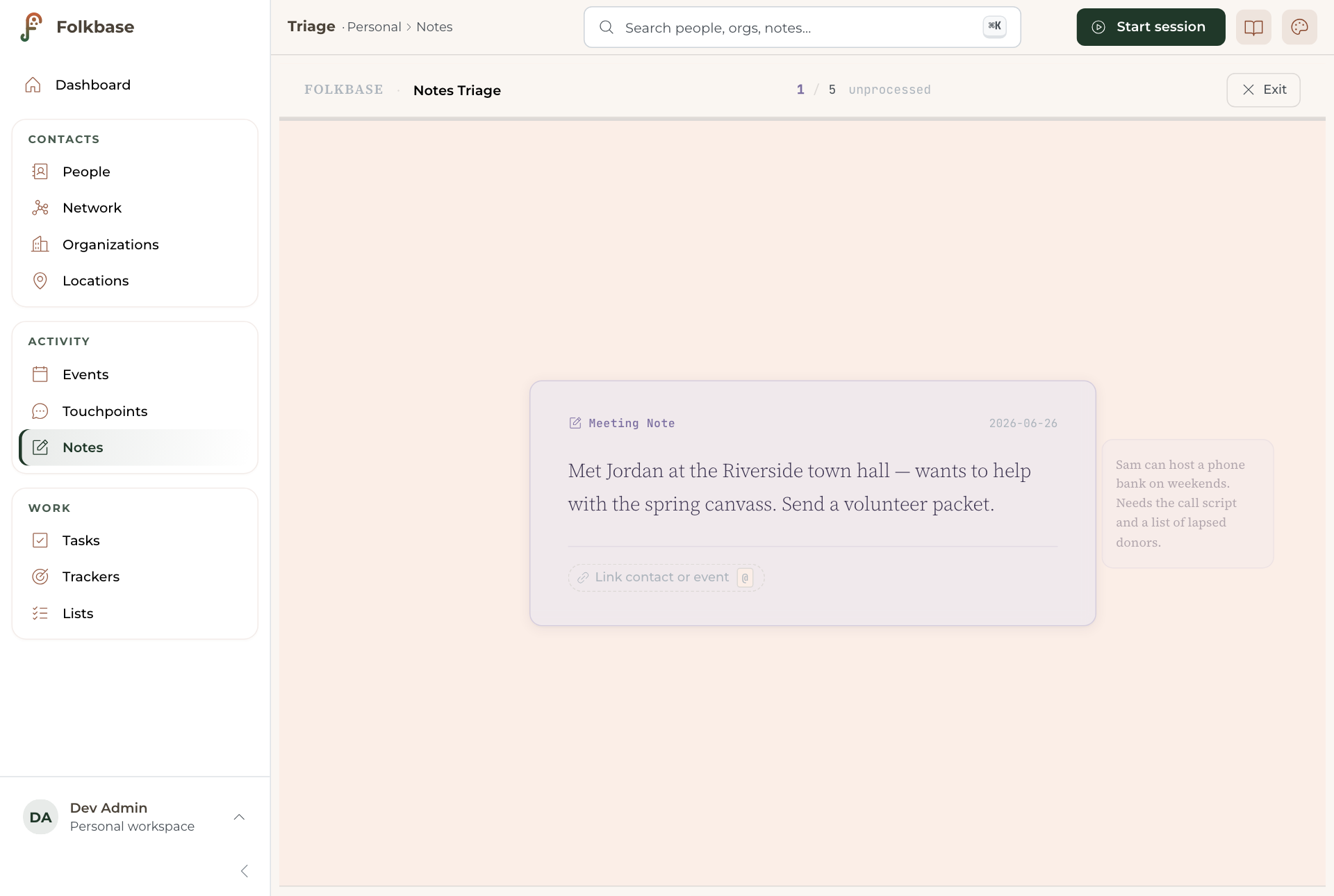Select Notes in the Activity section
Image resolution: width=1334 pixels, height=896 pixels.
[x=135, y=447]
